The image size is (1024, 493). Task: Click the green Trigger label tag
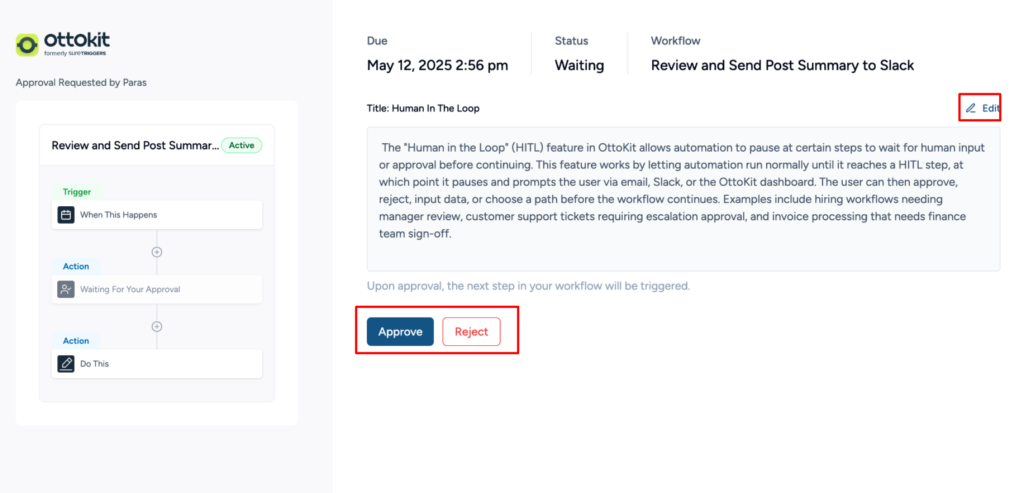[77, 192]
